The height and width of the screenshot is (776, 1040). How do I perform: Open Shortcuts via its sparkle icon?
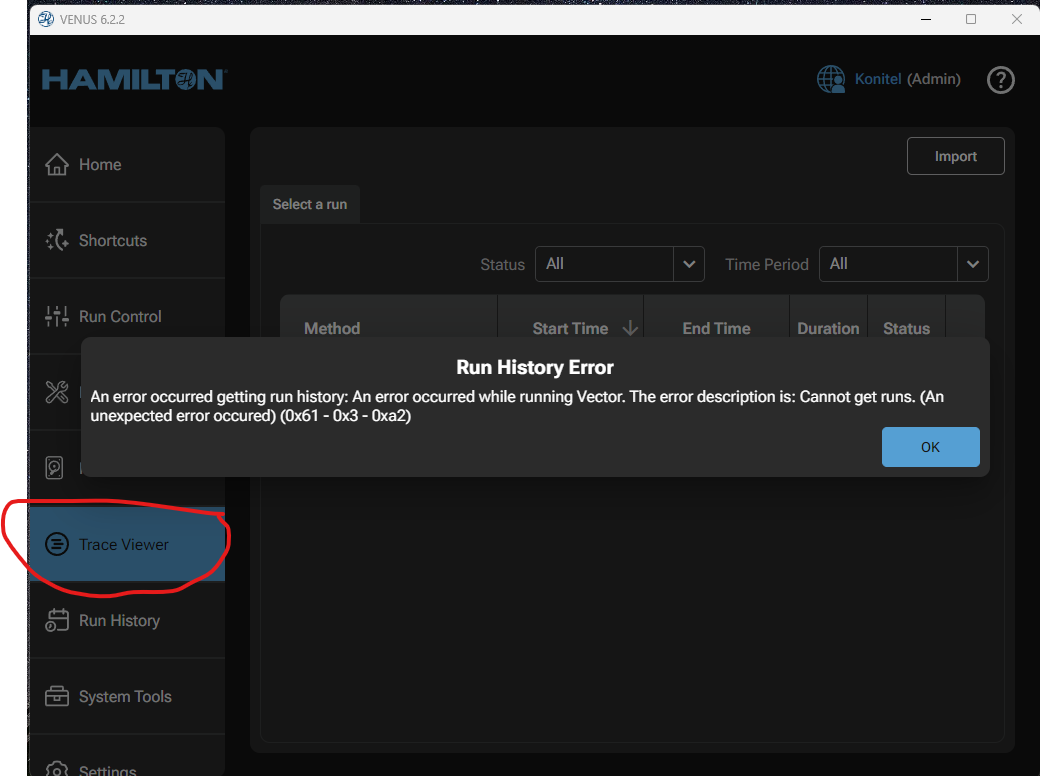click(x=57, y=240)
